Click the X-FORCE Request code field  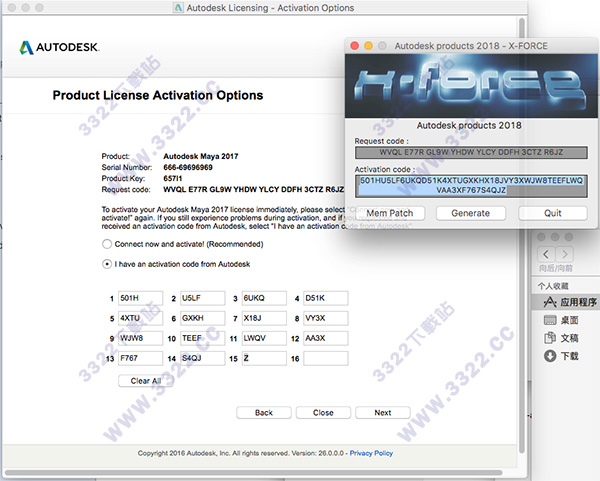click(471, 152)
